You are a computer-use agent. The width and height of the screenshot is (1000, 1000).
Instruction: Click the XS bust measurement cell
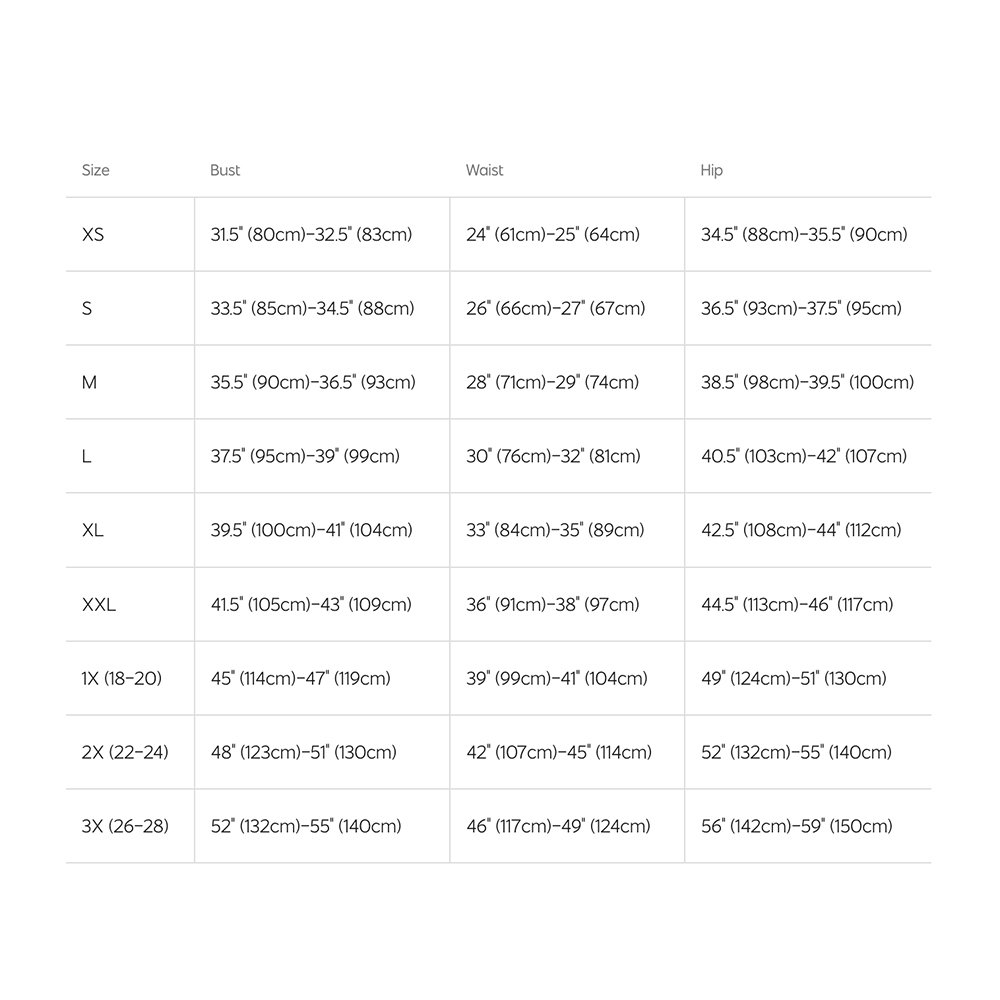point(311,235)
